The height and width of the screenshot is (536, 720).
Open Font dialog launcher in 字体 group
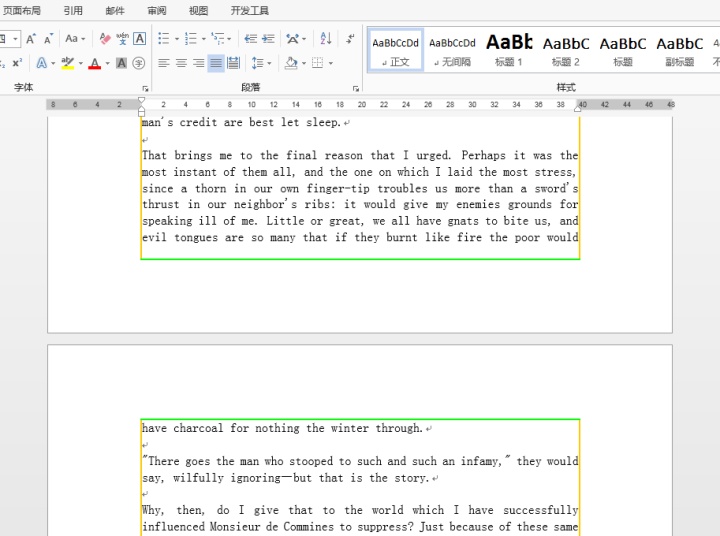(145, 88)
